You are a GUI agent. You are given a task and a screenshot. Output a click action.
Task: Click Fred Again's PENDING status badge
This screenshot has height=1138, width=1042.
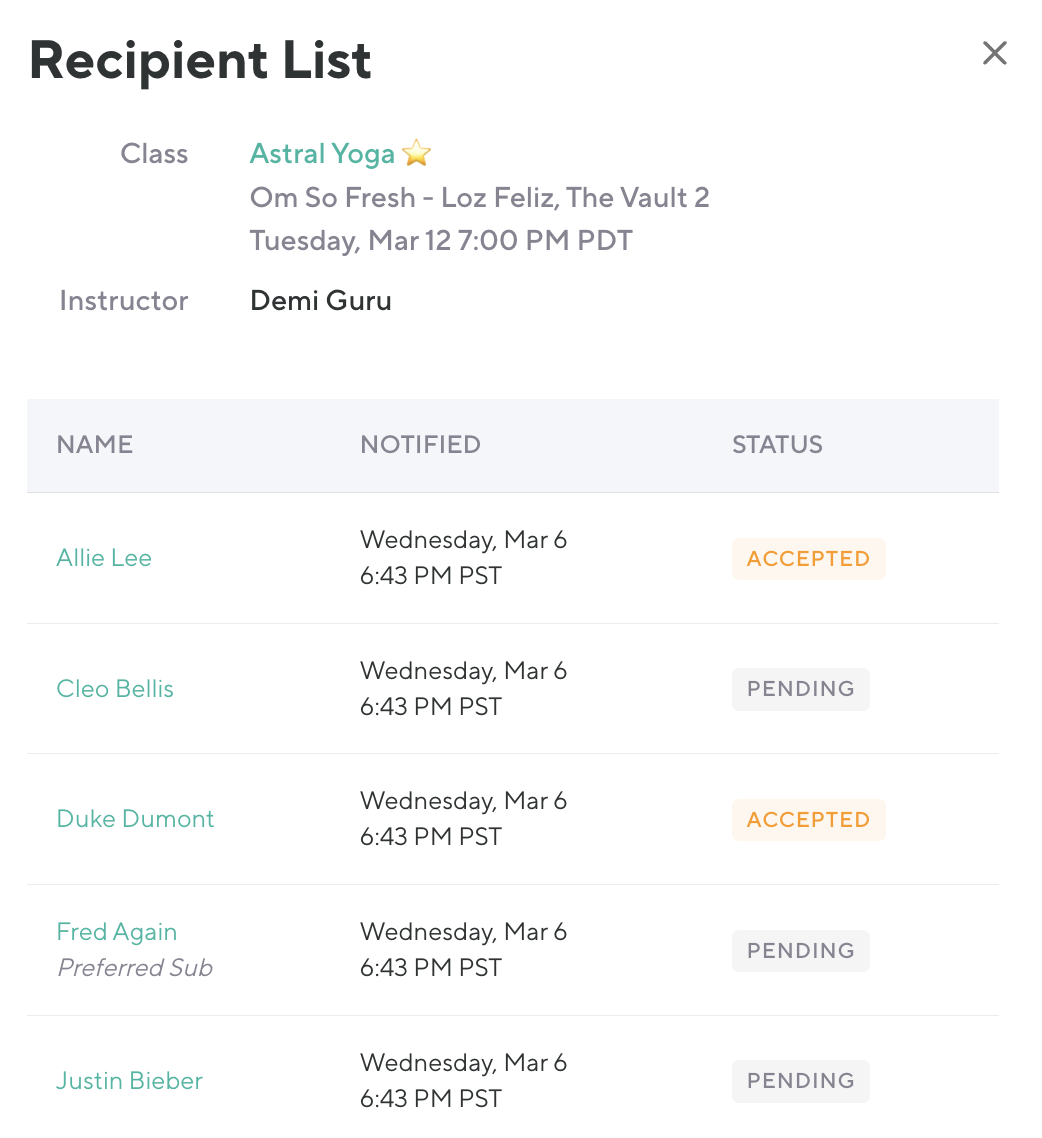tap(800, 951)
